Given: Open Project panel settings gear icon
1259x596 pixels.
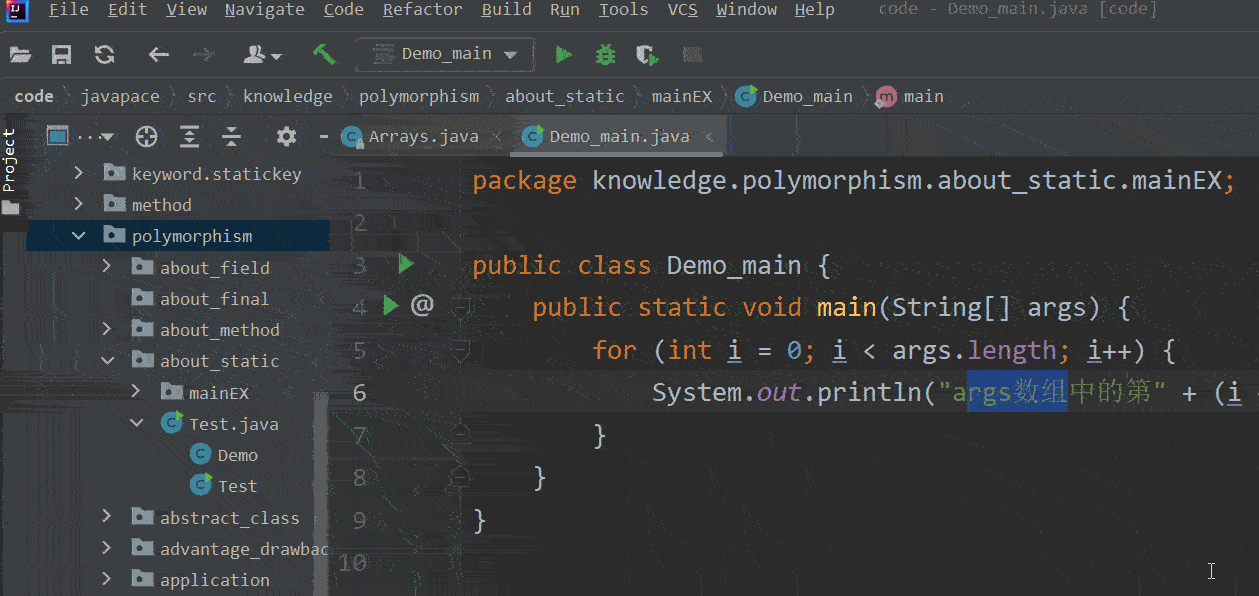Looking at the screenshot, I should tap(287, 136).
